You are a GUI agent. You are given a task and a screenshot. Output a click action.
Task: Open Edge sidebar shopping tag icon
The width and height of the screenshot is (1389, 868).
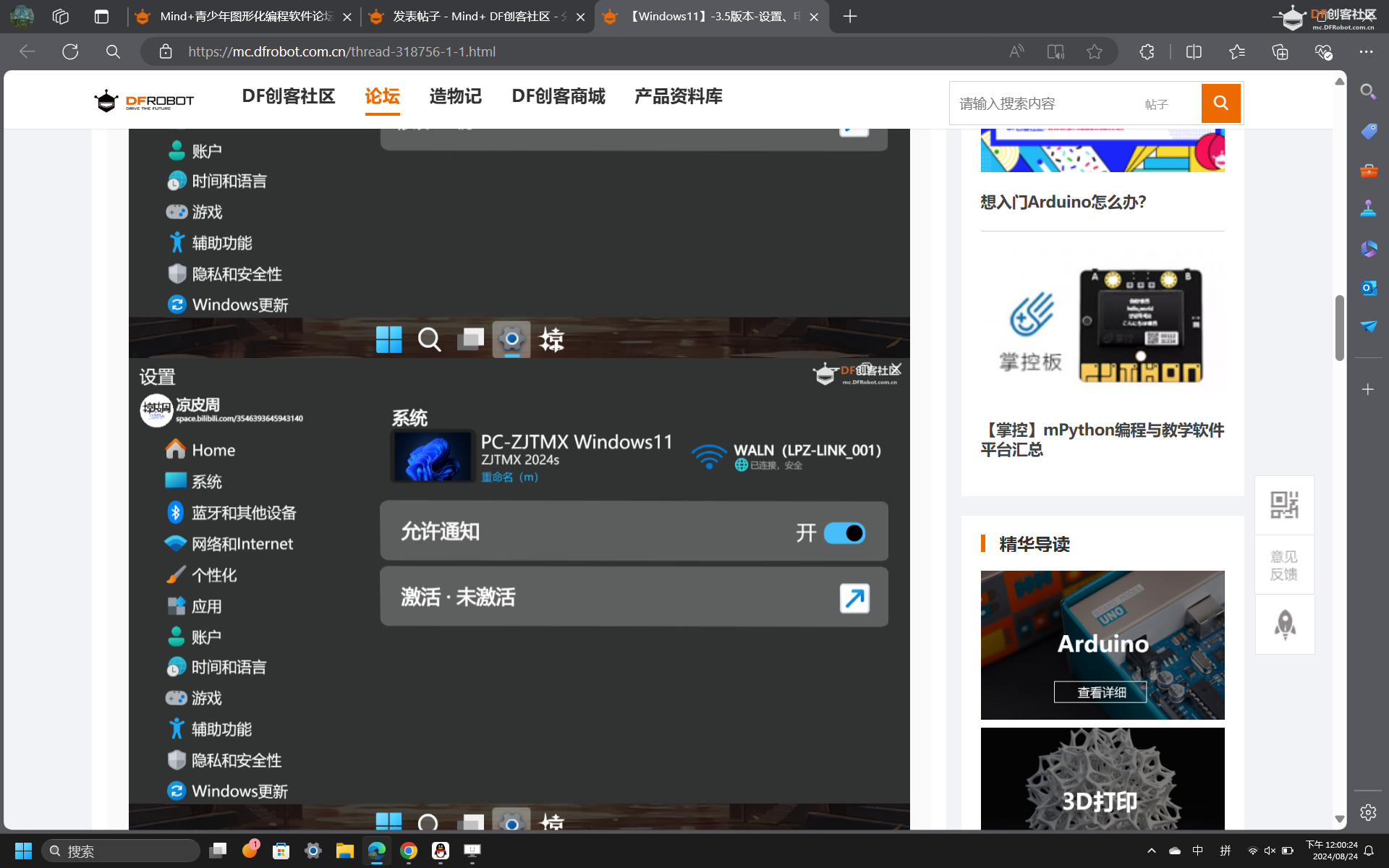pyautogui.click(x=1368, y=131)
